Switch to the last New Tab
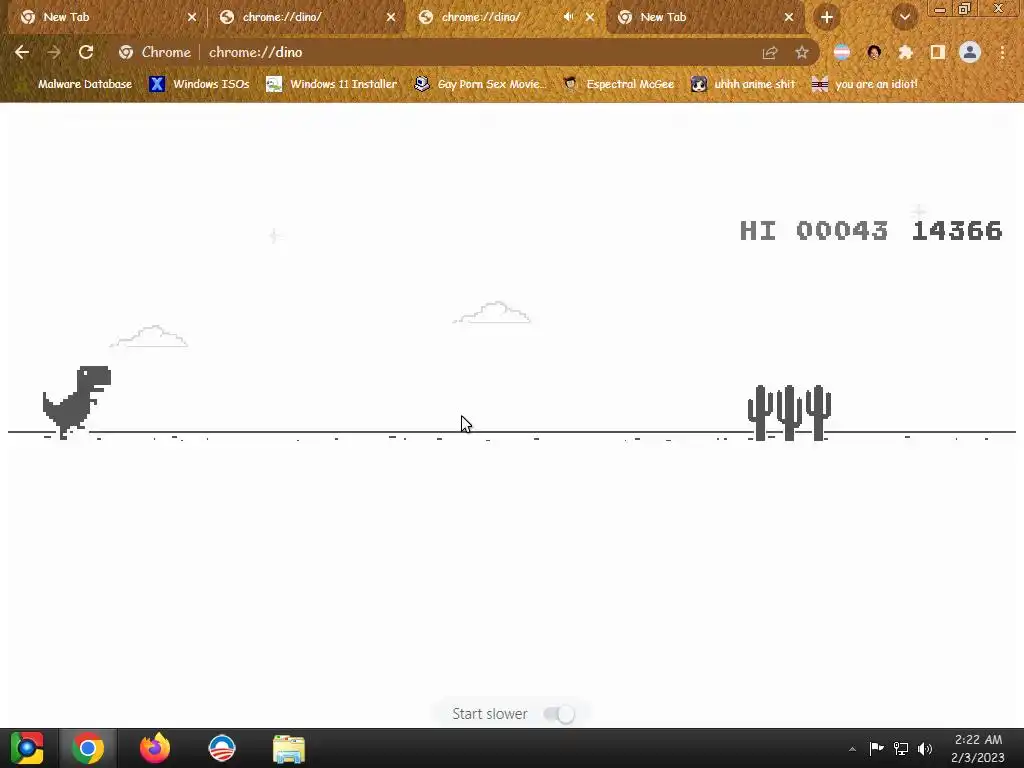Viewport: 1024px width, 768px height. pos(705,17)
